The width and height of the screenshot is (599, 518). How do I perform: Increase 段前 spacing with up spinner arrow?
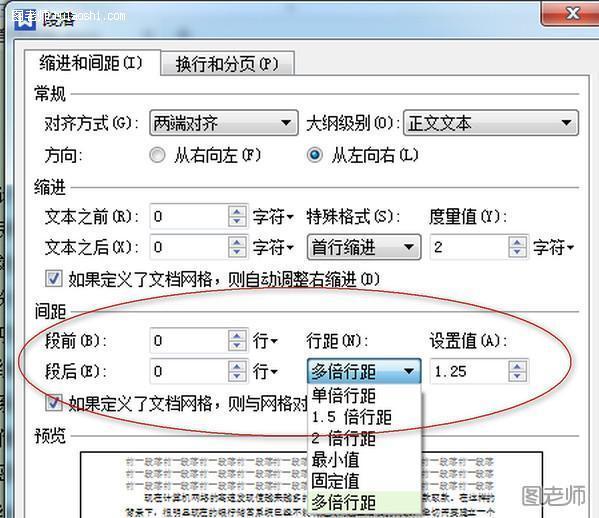coord(237,335)
